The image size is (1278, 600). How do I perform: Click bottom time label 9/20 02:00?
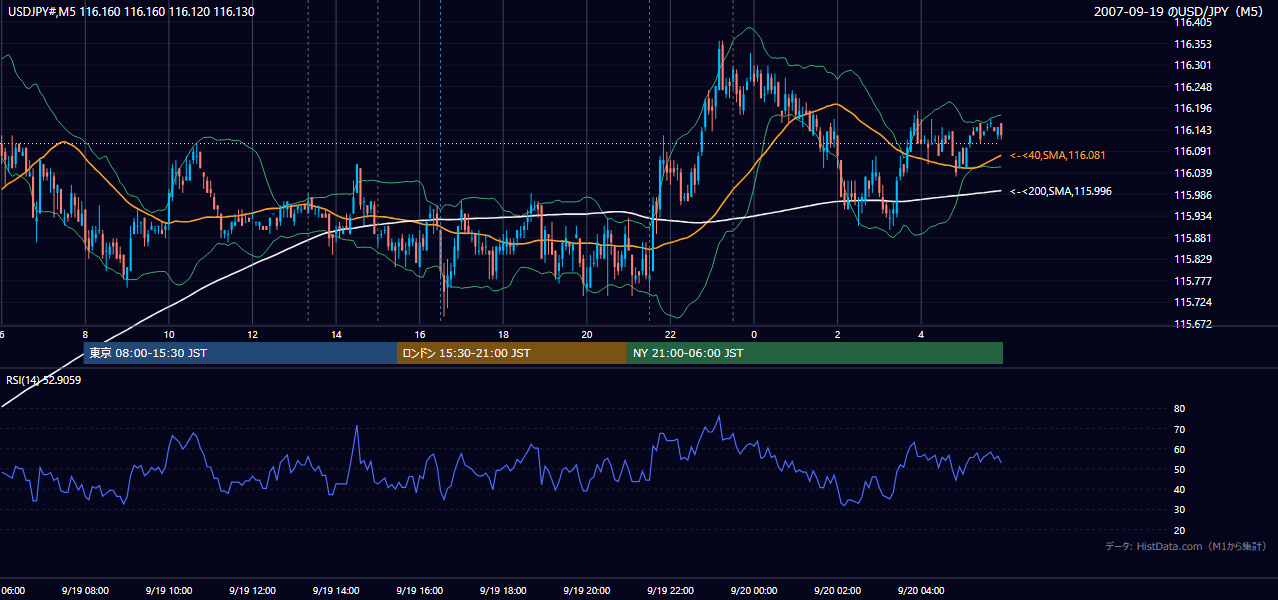click(837, 591)
